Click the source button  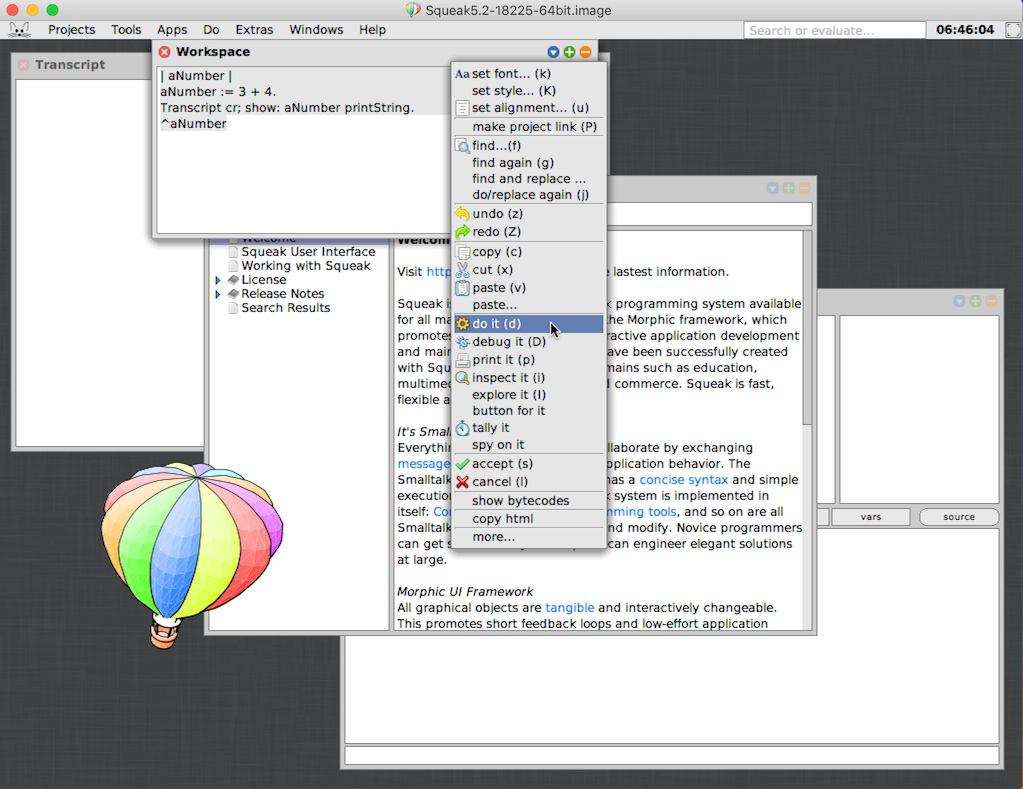(958, 517)
